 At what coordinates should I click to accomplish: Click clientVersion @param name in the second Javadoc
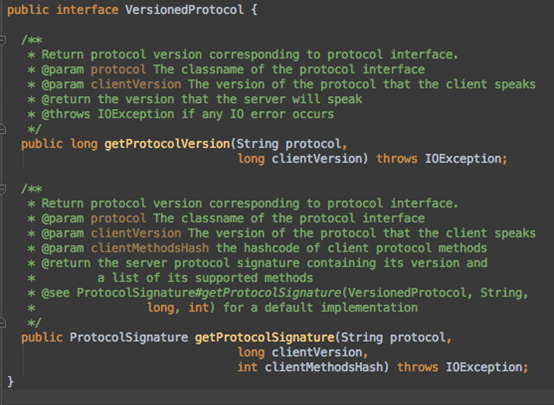[136, 233]
